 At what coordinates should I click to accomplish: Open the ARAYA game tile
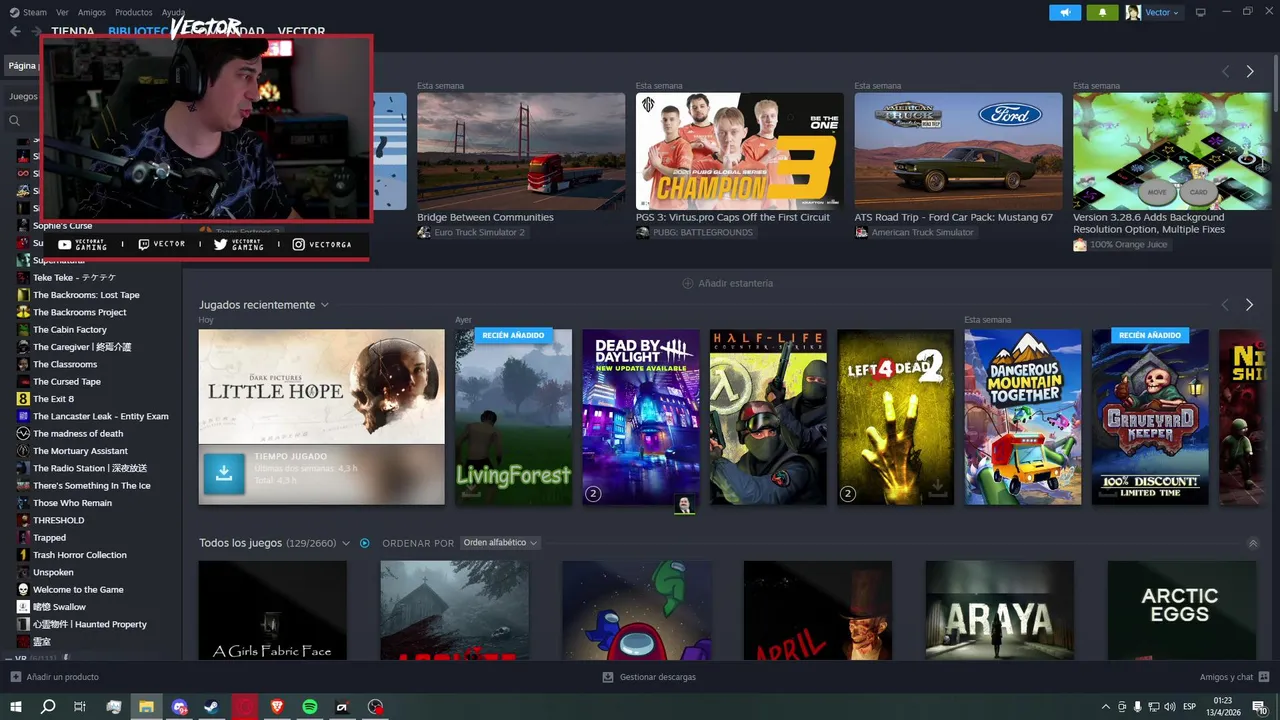pos(1000,610)
